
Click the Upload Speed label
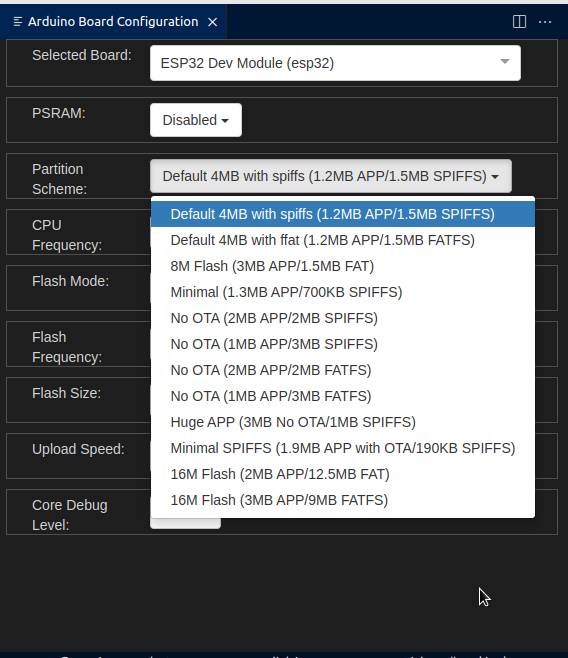click(78, 449)
